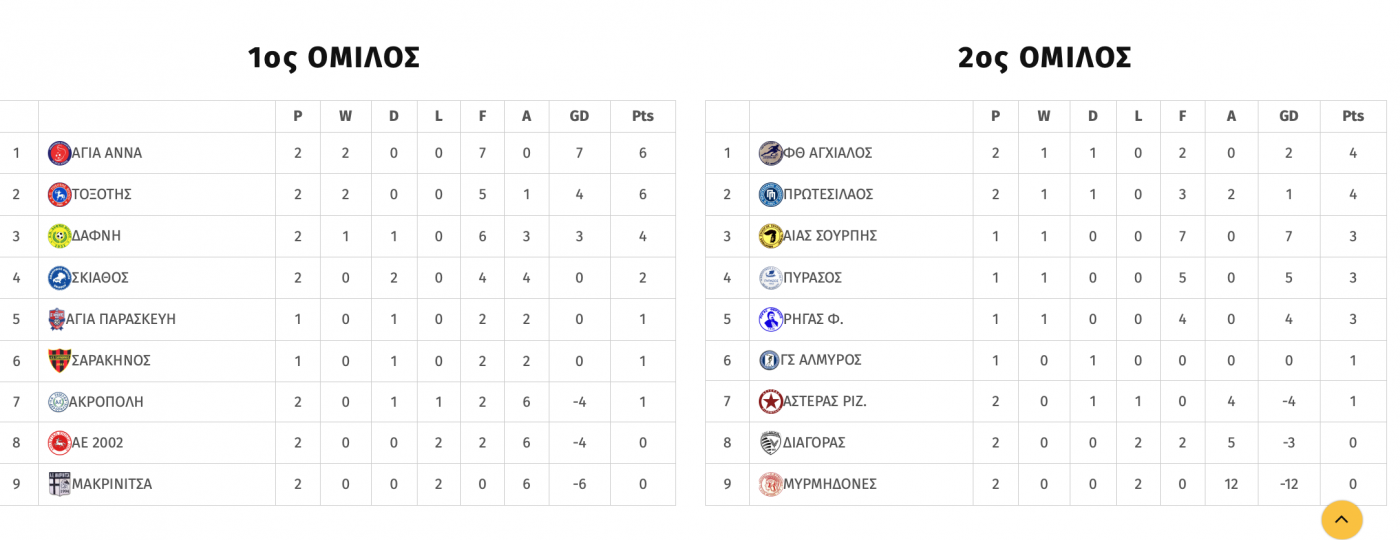Screen dimensions: 1400x540
Task: Open the ΠΡΩΤΕΣΙΛΑΟΣ team link
Action: click(828, 194)
